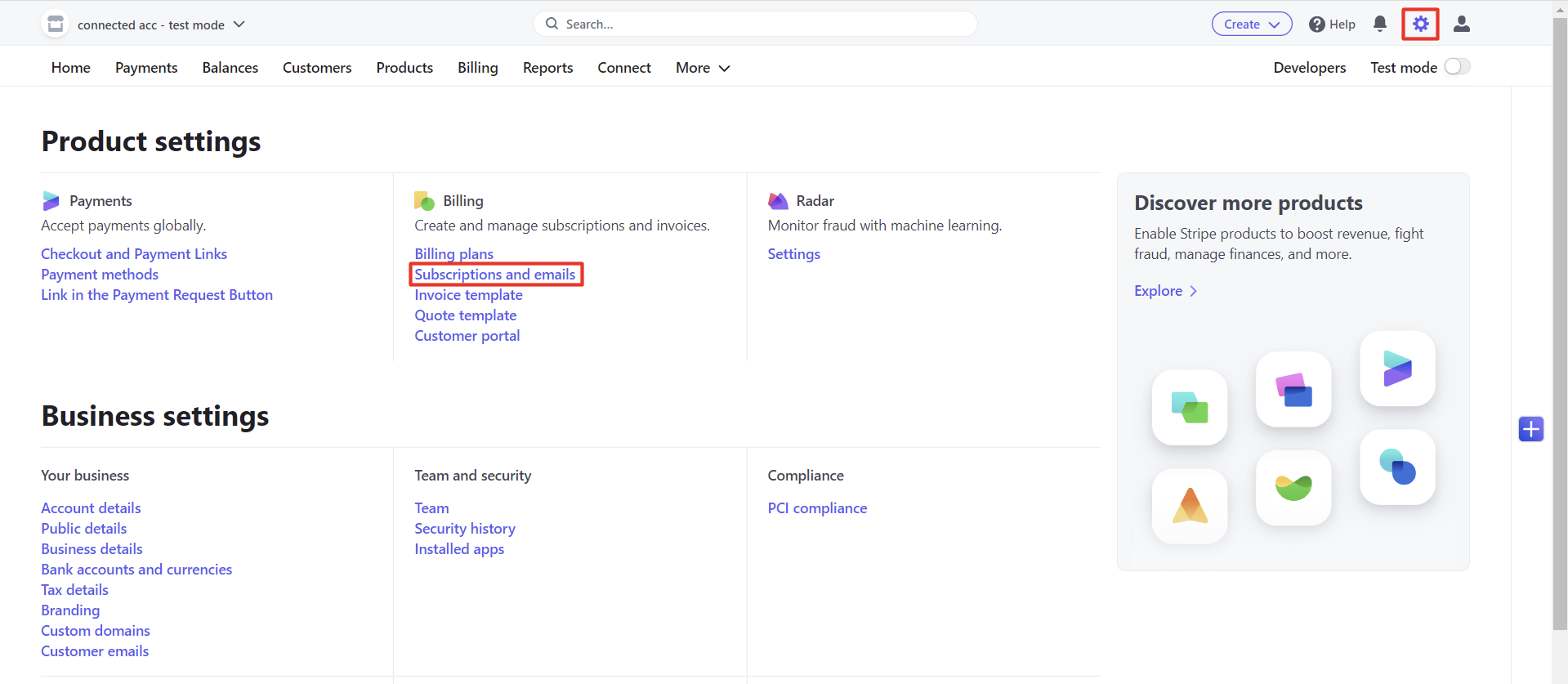Screen dimensions: 1568x684
Task: Select the blue overlapping circles product tile
Action: pos(1397,467)
